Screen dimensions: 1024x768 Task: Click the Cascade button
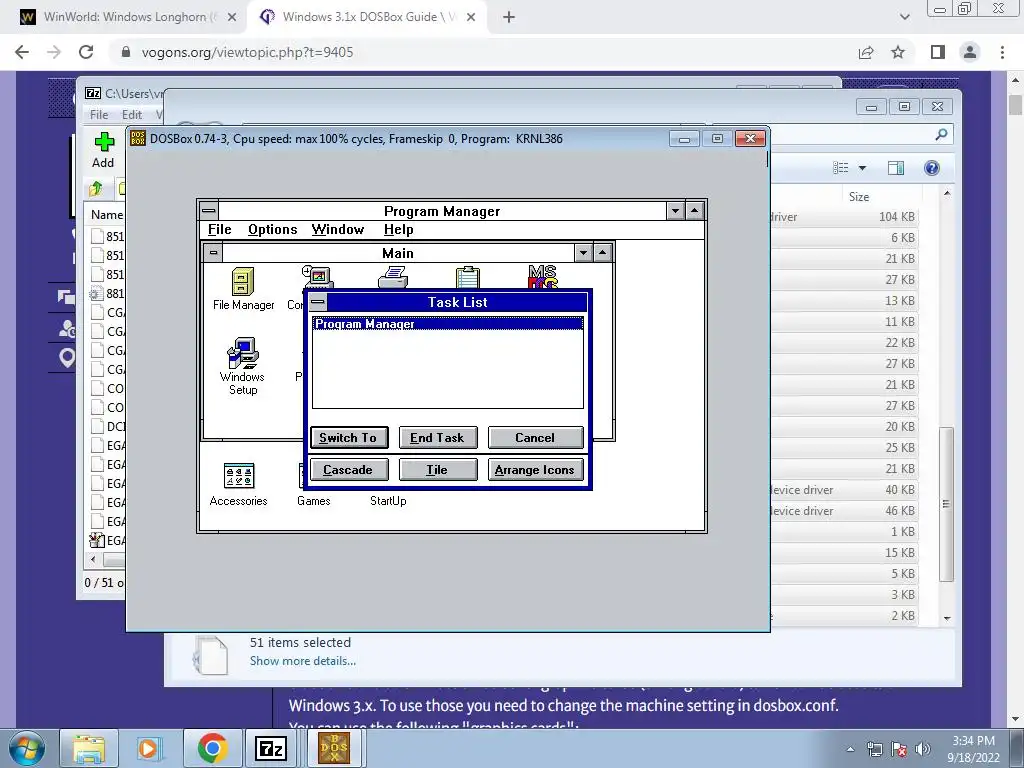[x=349, y=470]
